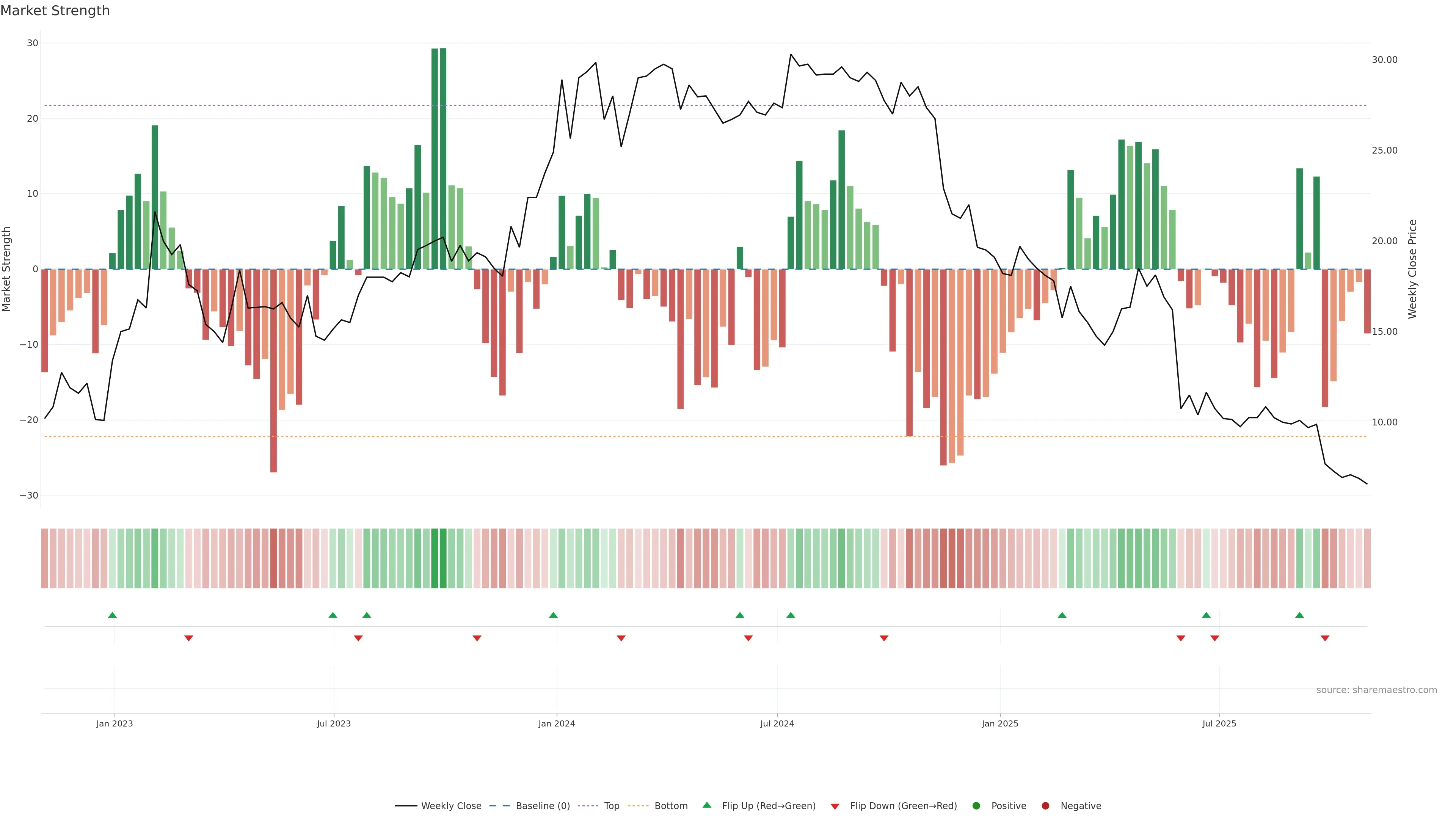Click the Weekly Close Price axis title
Screen dimensions: 1456x819
tap(1412, 269)
